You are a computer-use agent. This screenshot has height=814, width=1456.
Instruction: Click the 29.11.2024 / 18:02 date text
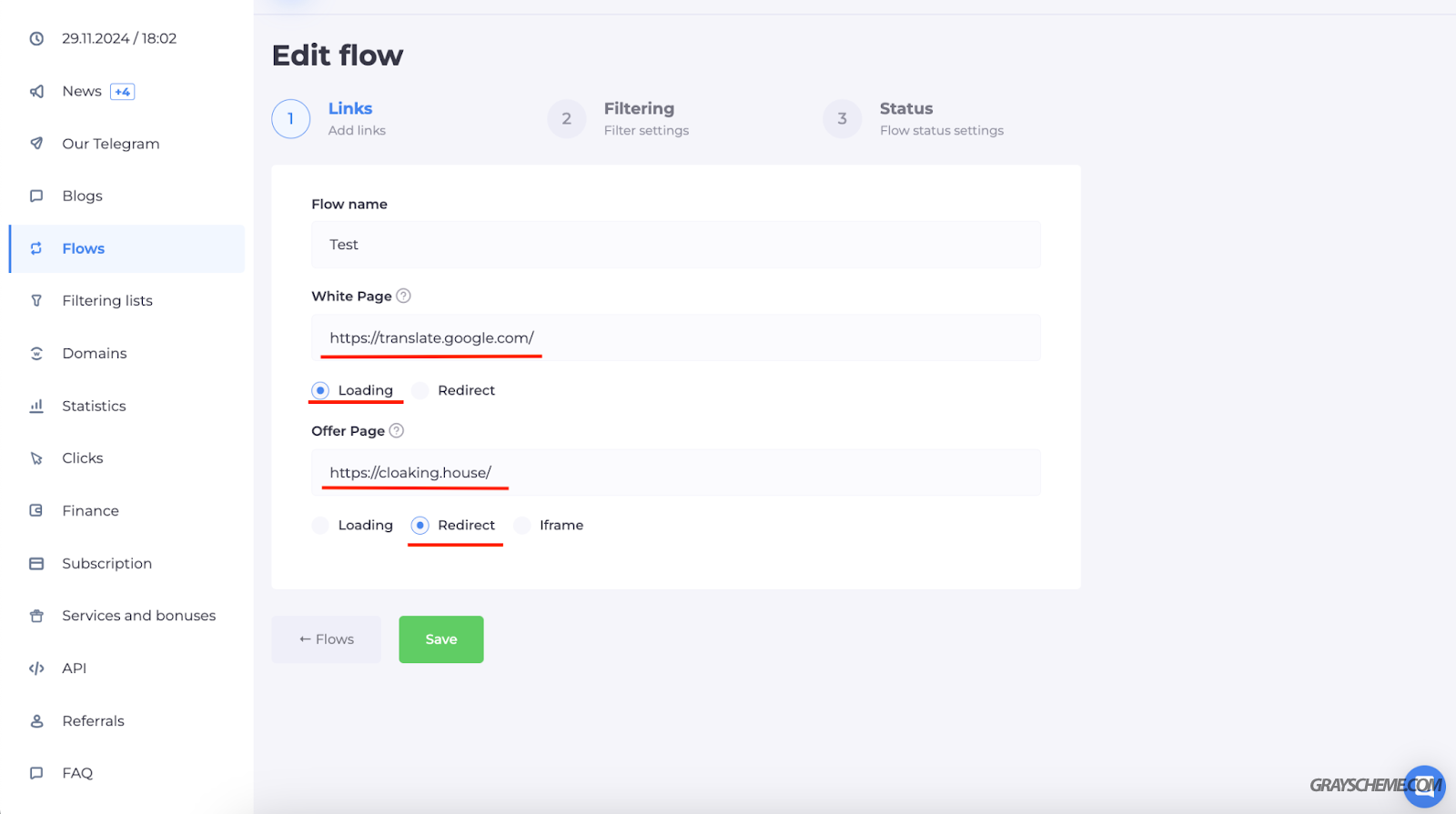119,38
